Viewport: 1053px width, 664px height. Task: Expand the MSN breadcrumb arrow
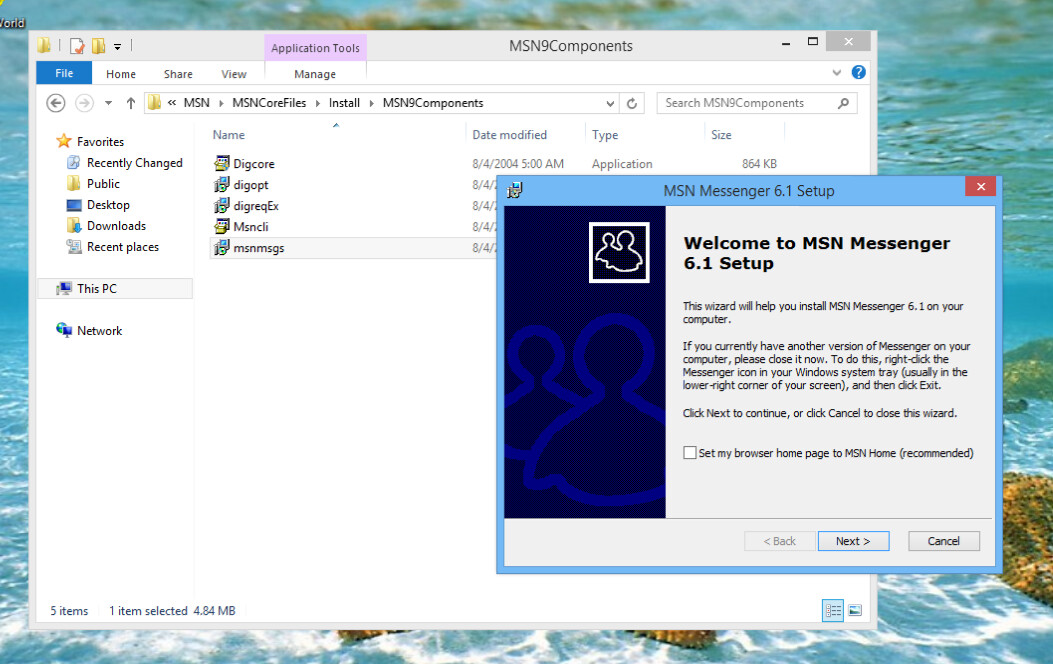pyautogui.click(x=221, y=103)
